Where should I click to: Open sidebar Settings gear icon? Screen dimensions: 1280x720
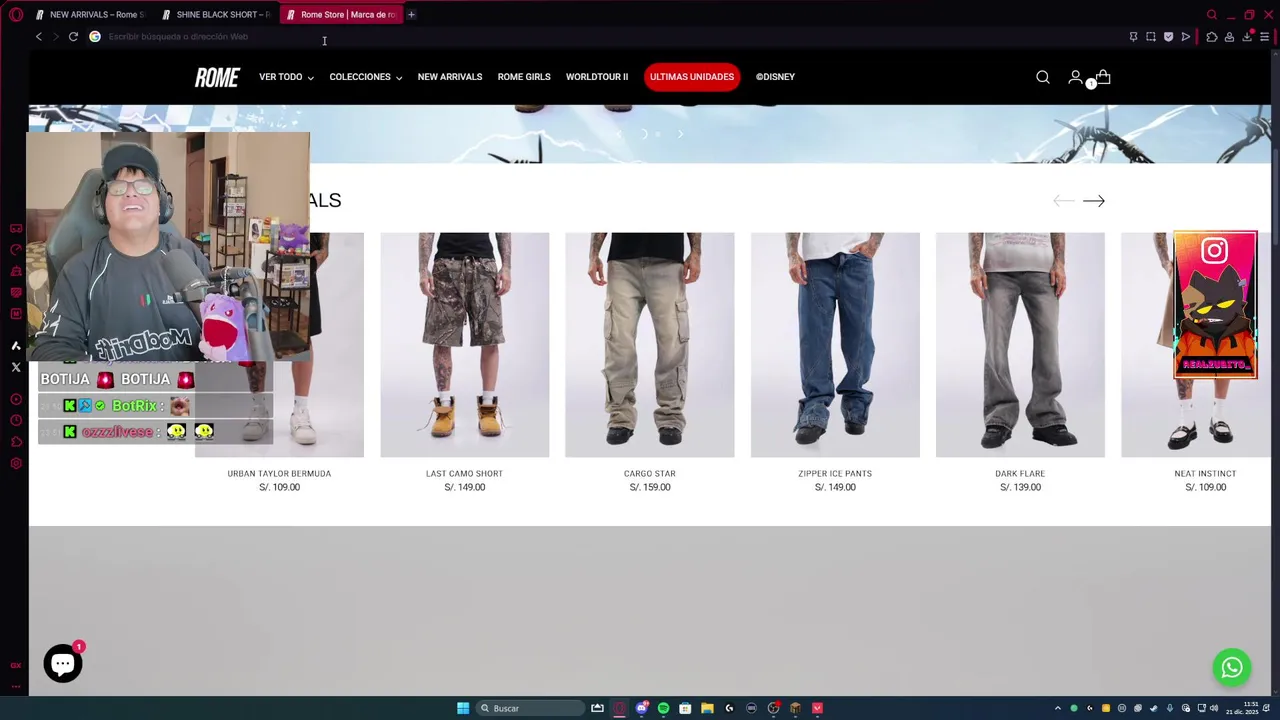16,464
